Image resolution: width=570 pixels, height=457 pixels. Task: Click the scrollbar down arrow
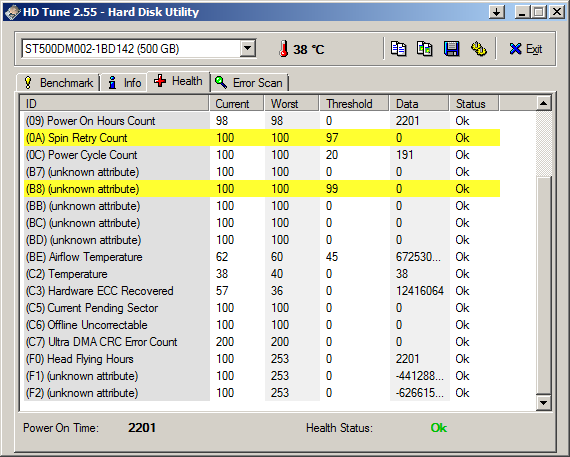point(544,402)
